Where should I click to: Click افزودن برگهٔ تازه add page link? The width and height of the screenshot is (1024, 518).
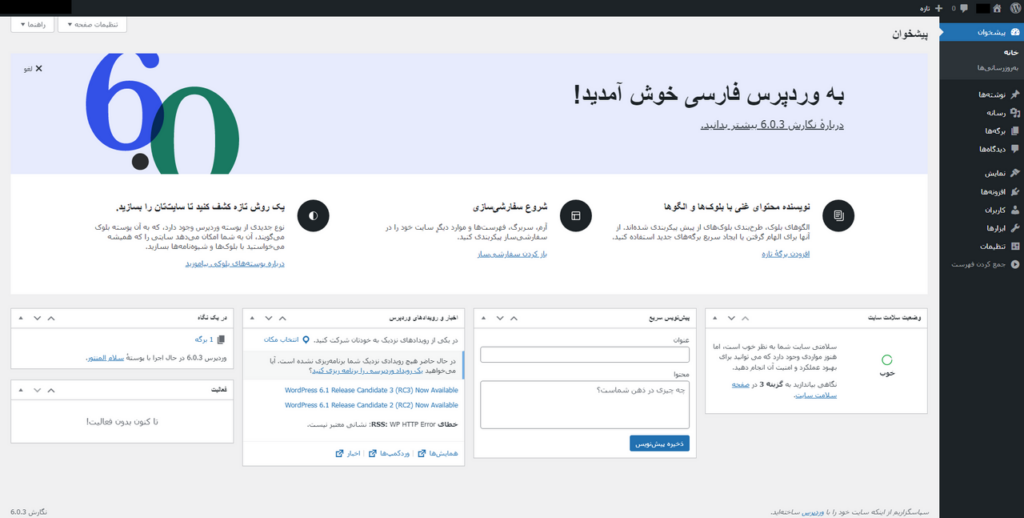click(x=786, y=253)
